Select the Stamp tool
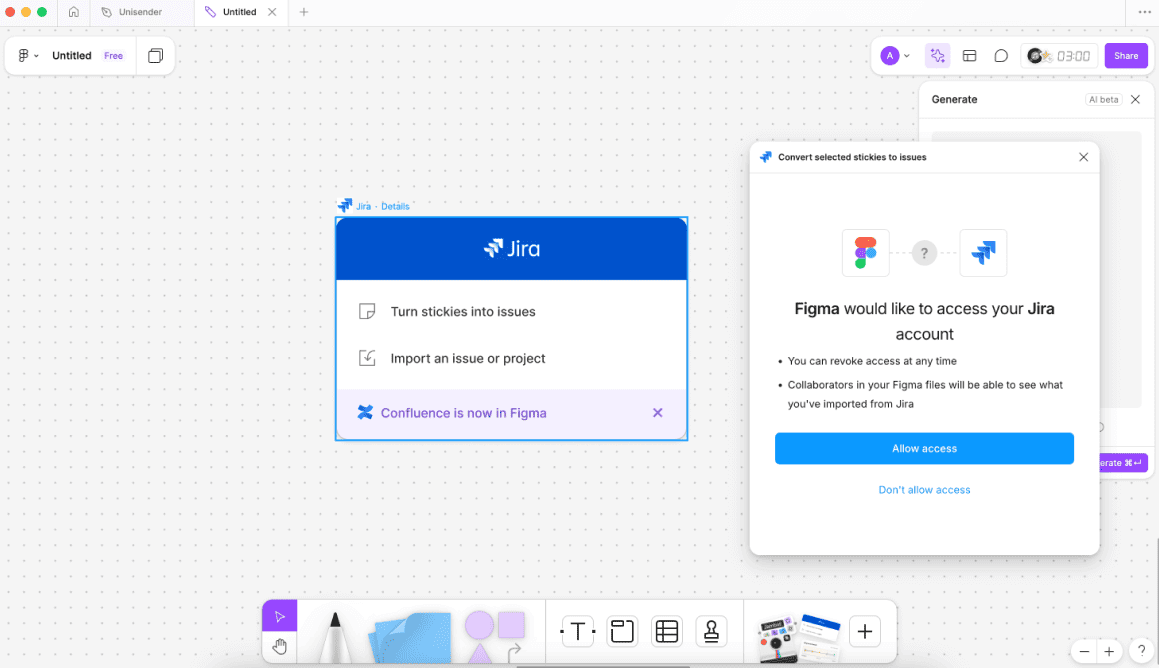 (x=711, y=631)
